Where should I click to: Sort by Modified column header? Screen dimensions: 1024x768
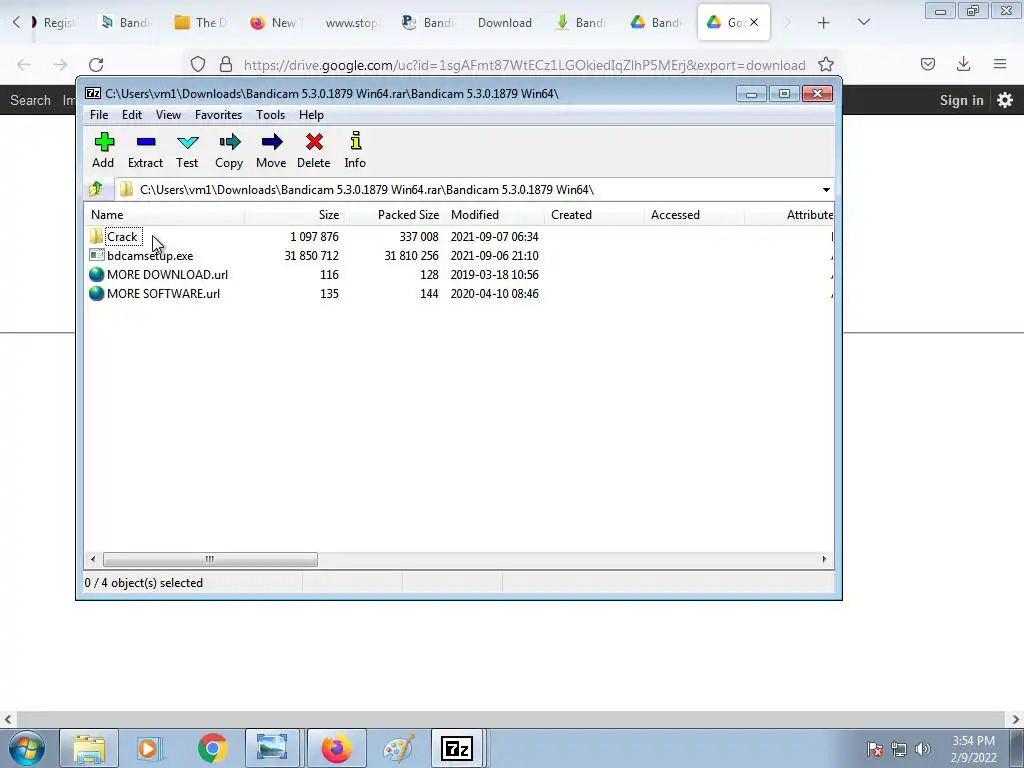pyautogui.click(x=494, y=215)
